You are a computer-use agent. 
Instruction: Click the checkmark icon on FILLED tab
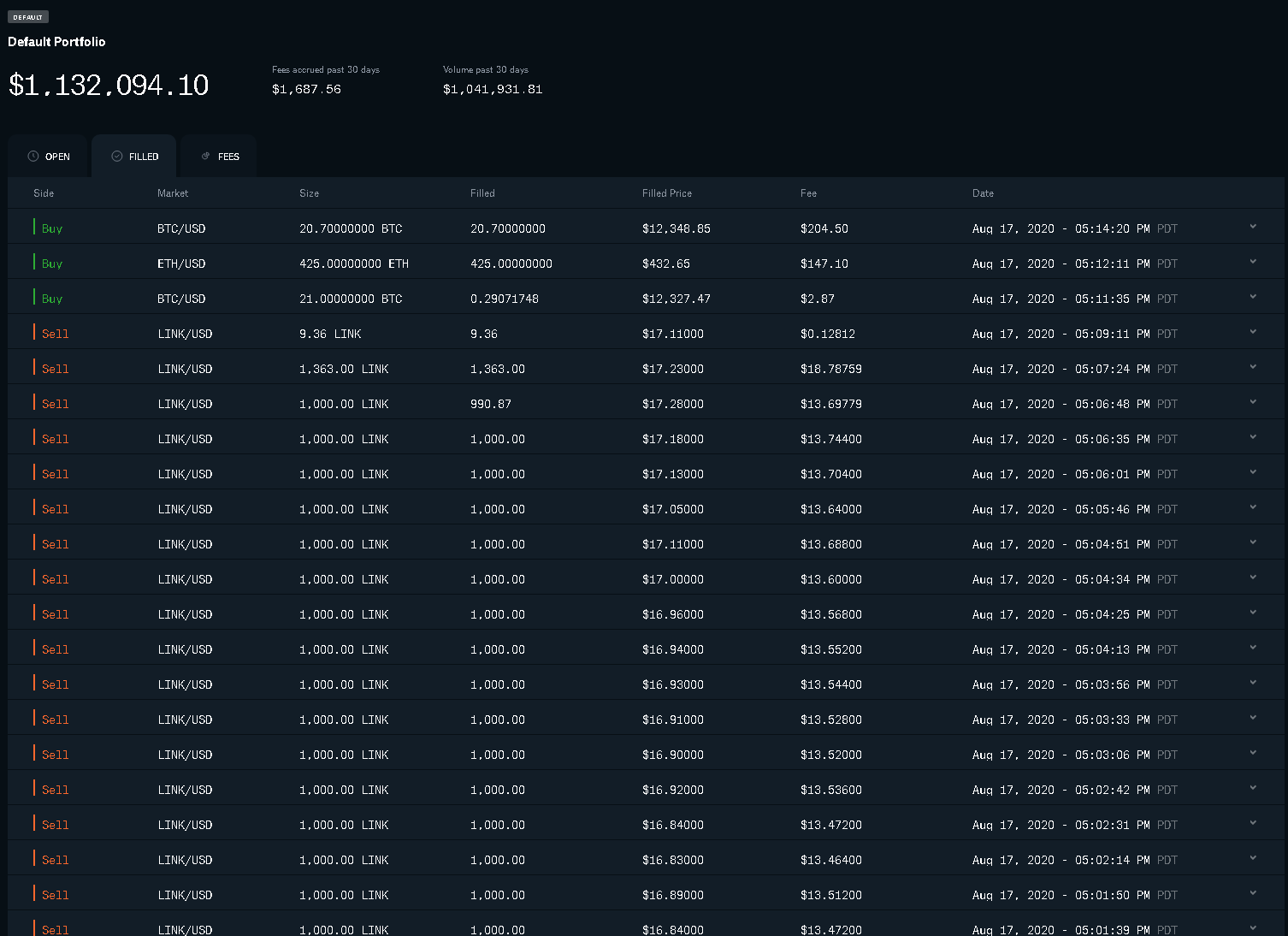(x=117, y=157)
